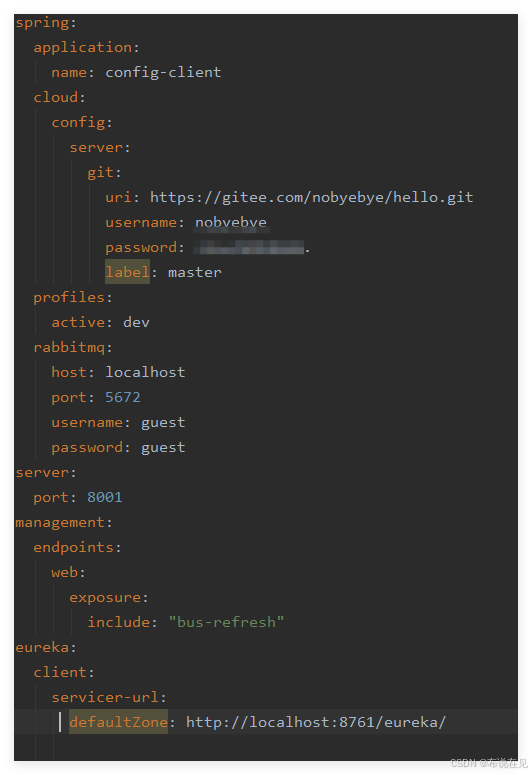Click the highlighted defaultZone key
Viewport: 532px width, 775px height.
pyautogui.click(x=118, y=722)
